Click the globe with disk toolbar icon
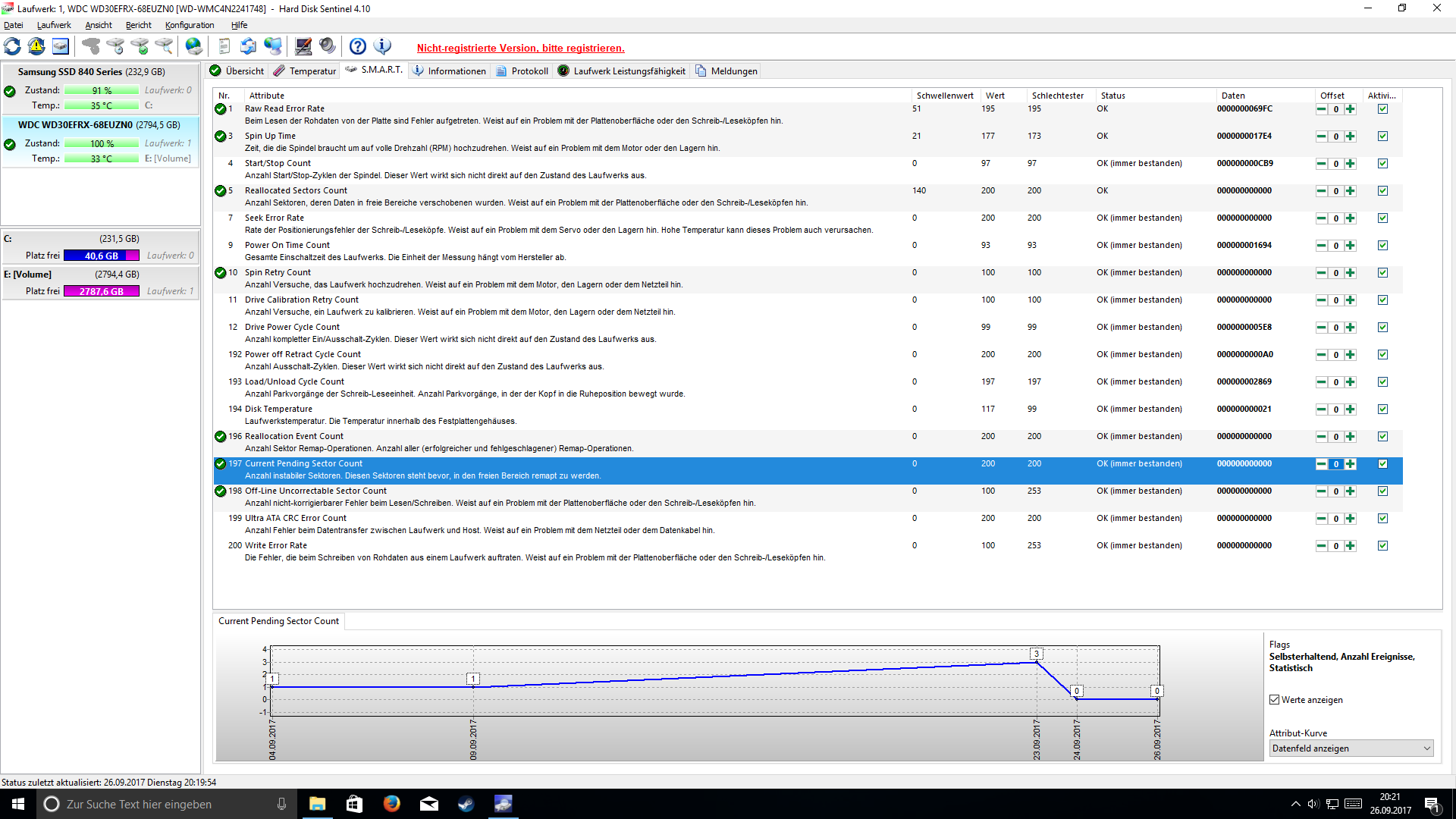Viewport: 1456px width, 819px height. pos(194,47)
